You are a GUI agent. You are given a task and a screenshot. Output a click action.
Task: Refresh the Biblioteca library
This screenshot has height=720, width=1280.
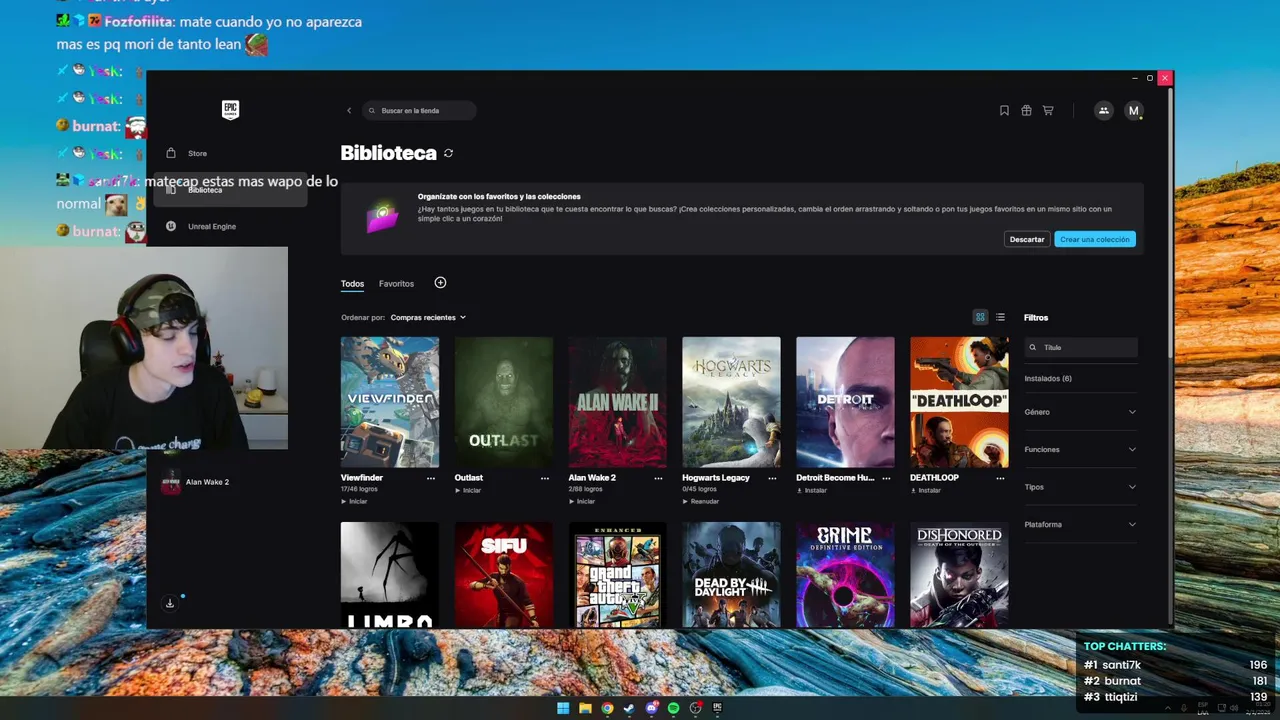click(x=448, y=153)
